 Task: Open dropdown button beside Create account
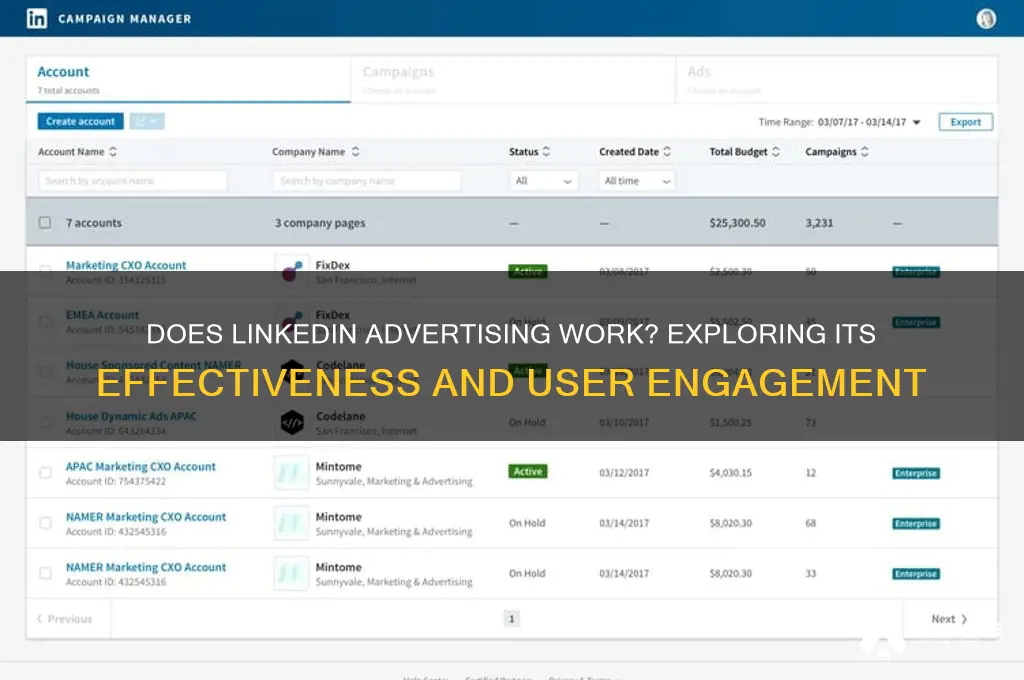tap(147, 121)
